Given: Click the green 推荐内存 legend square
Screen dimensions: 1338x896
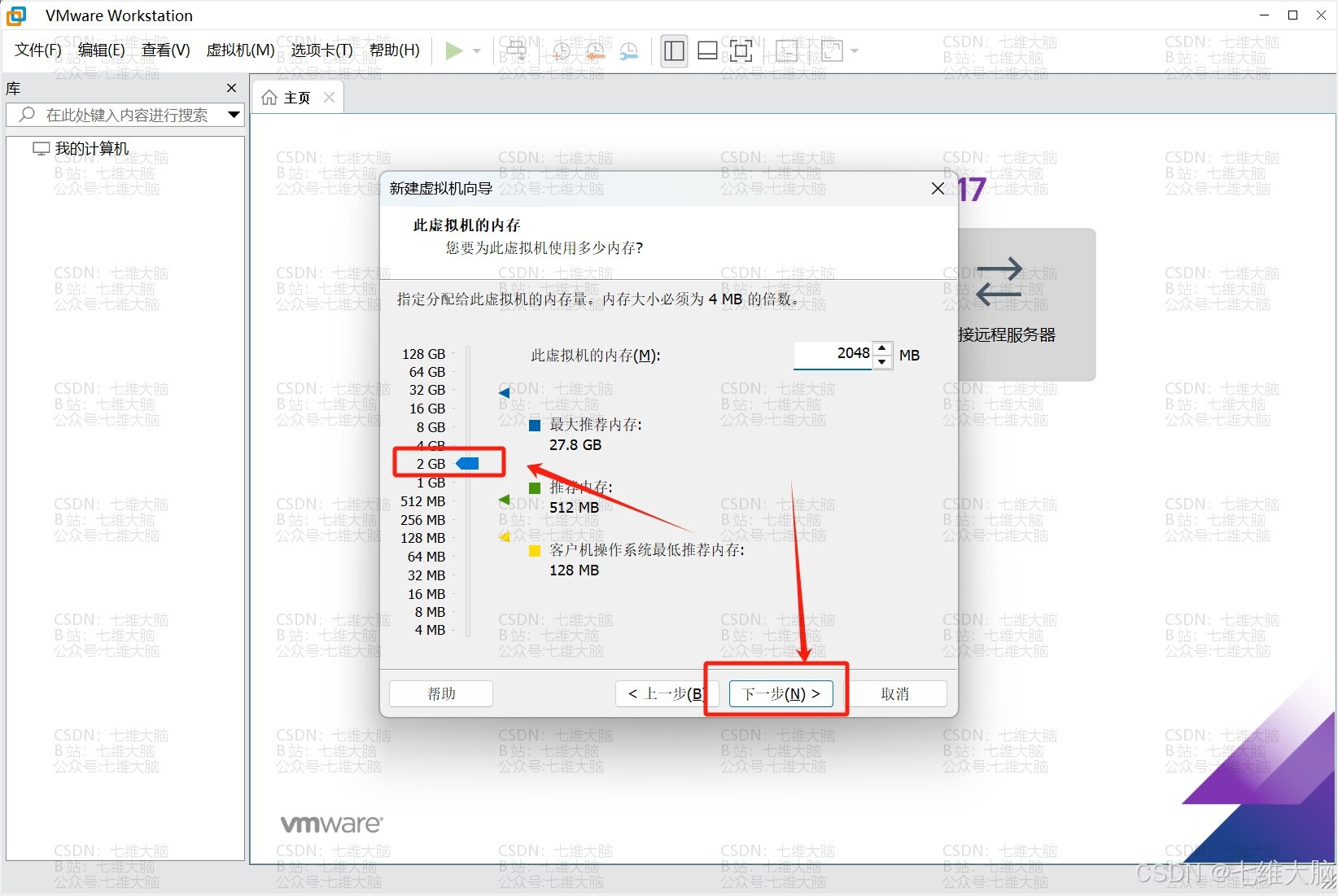Looking at the screenshot, I should tap(535, 487).
